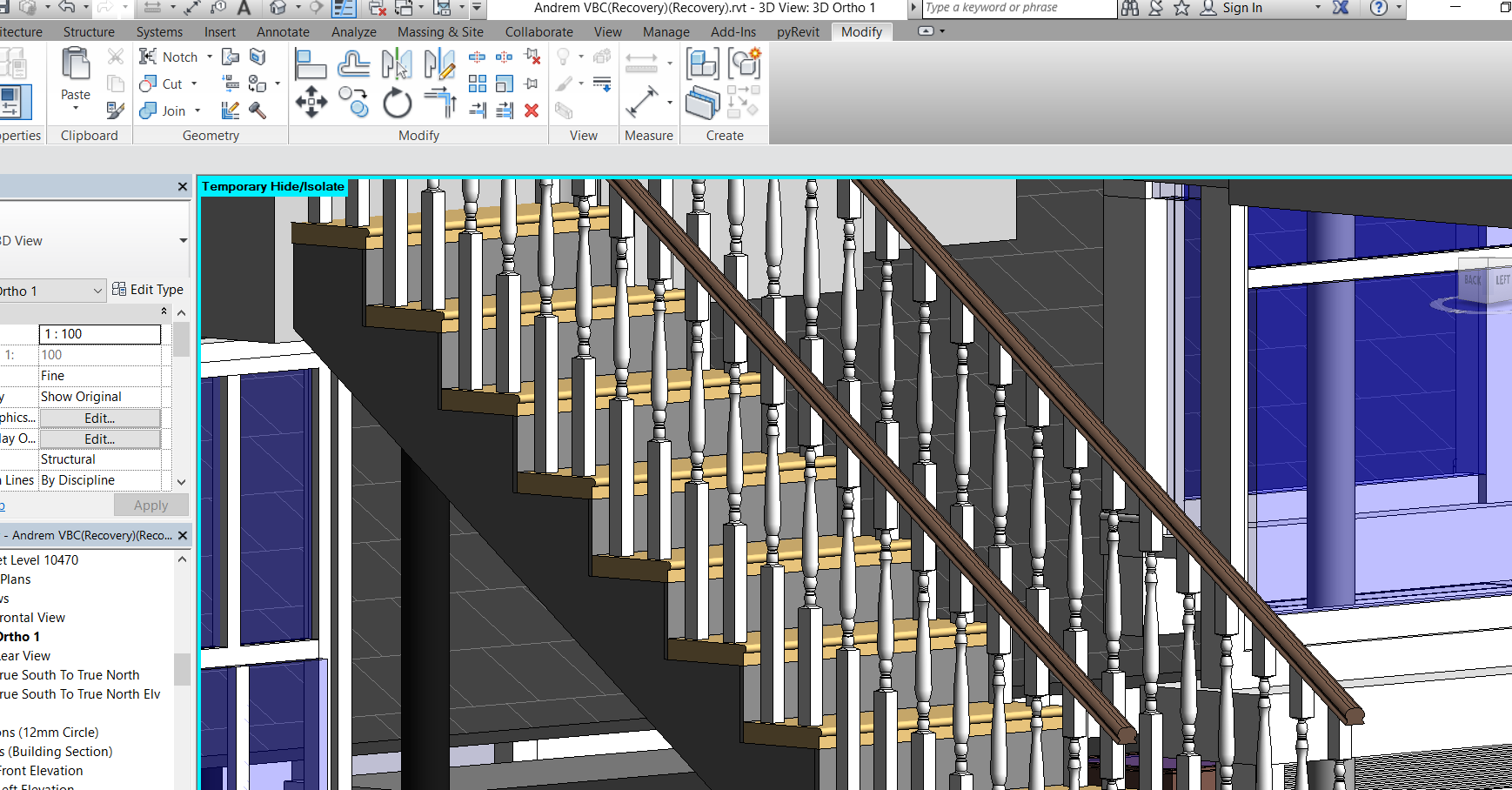
Task: Select the Rotate tool
Action: pos(396,103)
